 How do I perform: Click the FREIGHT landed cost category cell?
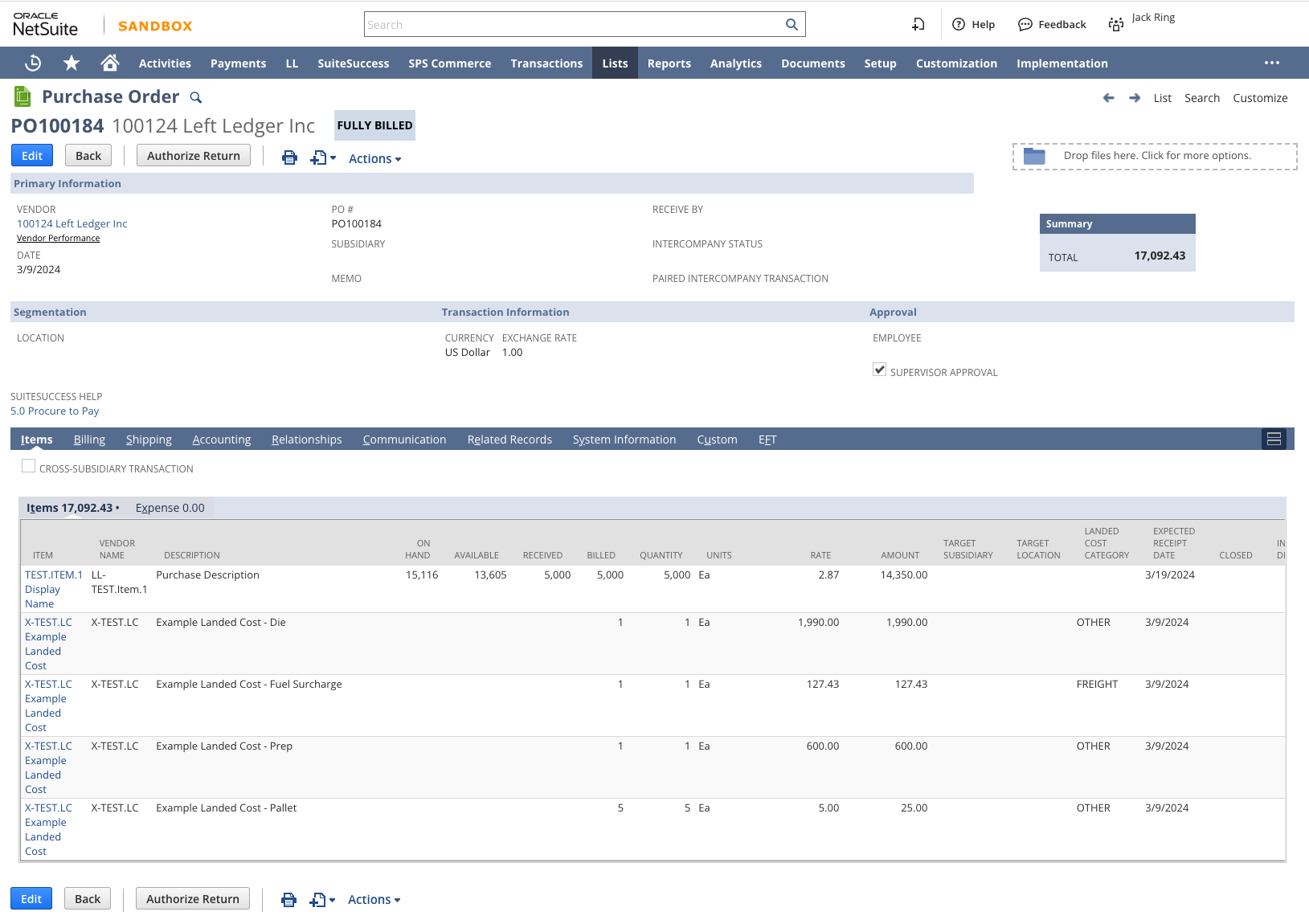point(1097,685)
